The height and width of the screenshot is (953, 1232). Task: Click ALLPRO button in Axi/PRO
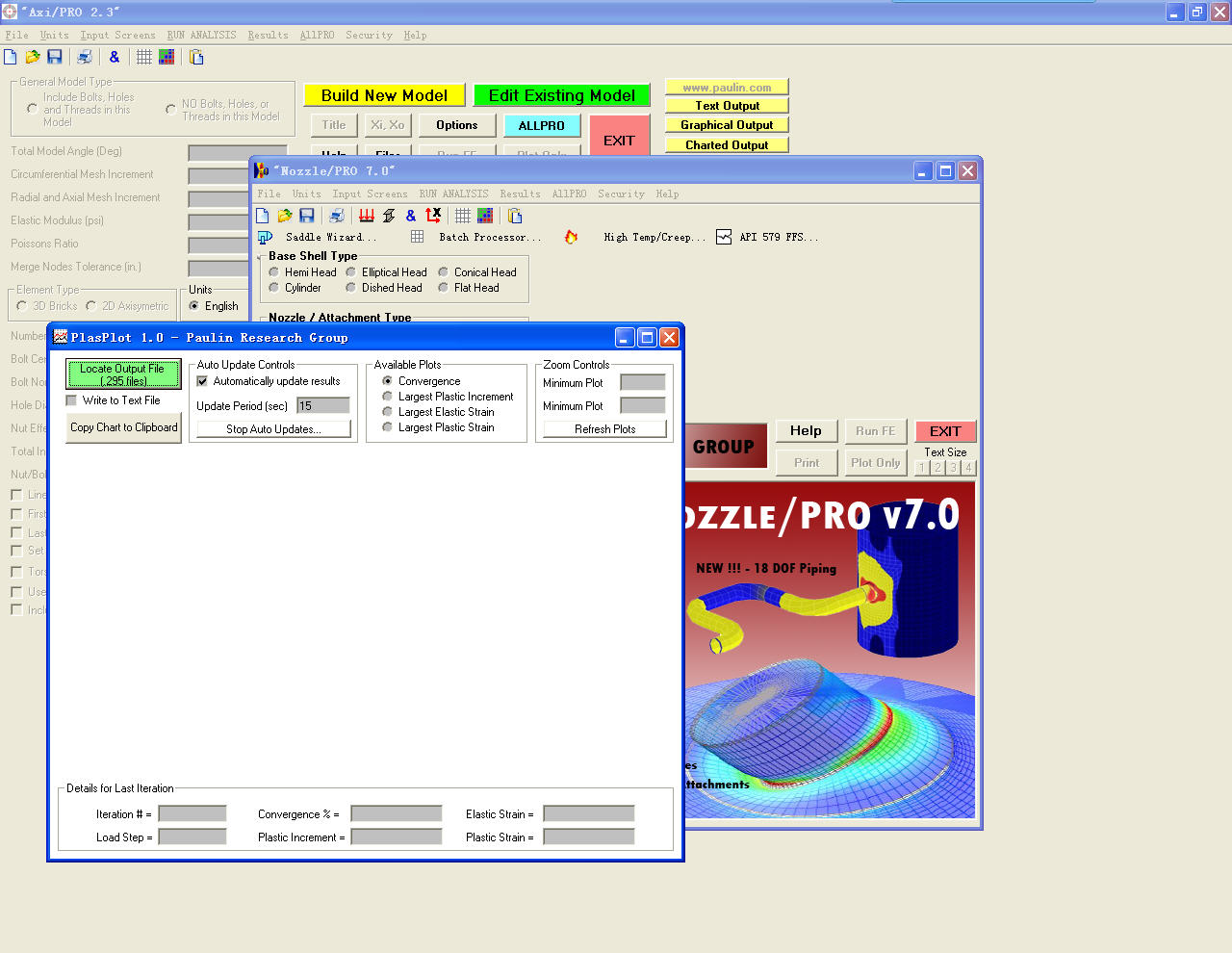click(x=542, y=125)
